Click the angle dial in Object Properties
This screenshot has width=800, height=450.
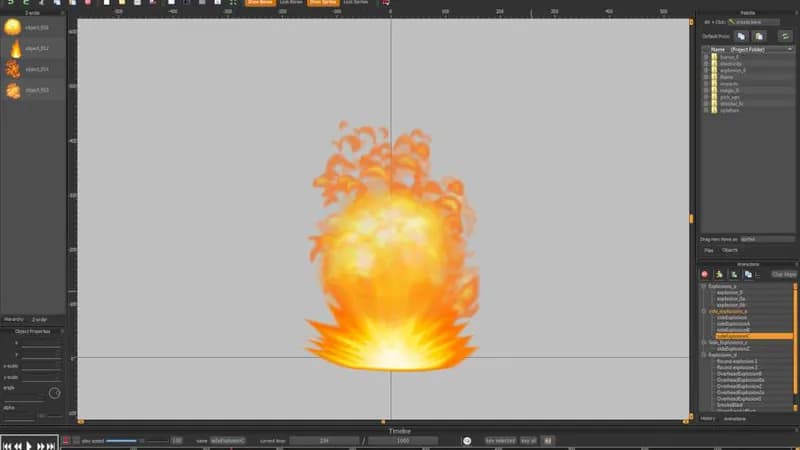[54, 393]
